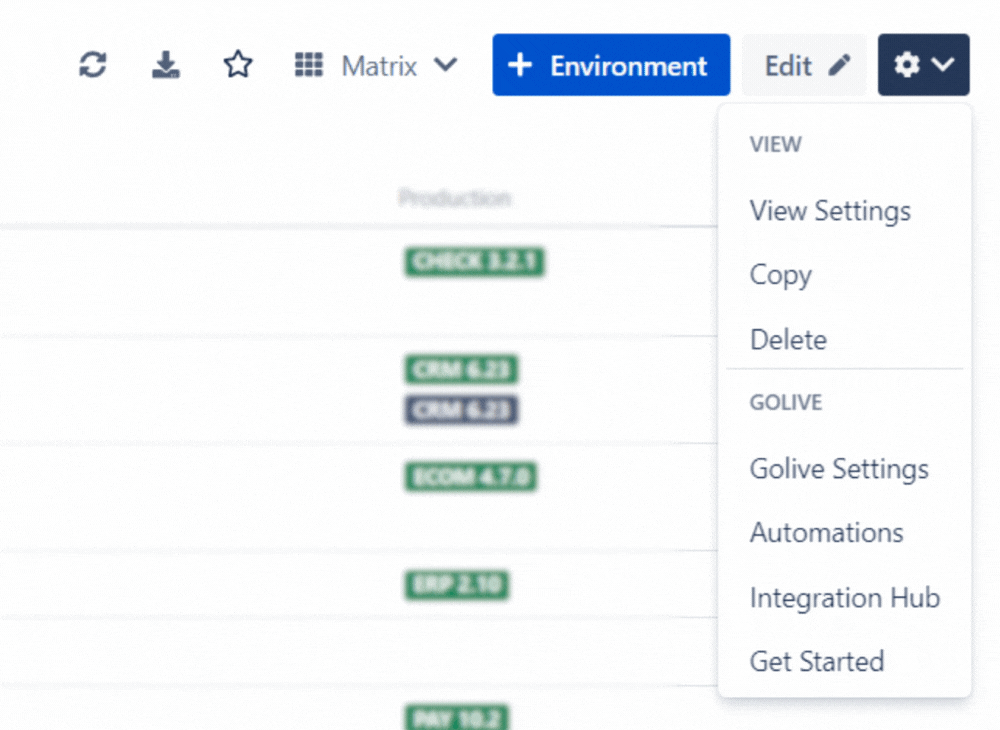Click Get Started in the menu

click(816, 662)
